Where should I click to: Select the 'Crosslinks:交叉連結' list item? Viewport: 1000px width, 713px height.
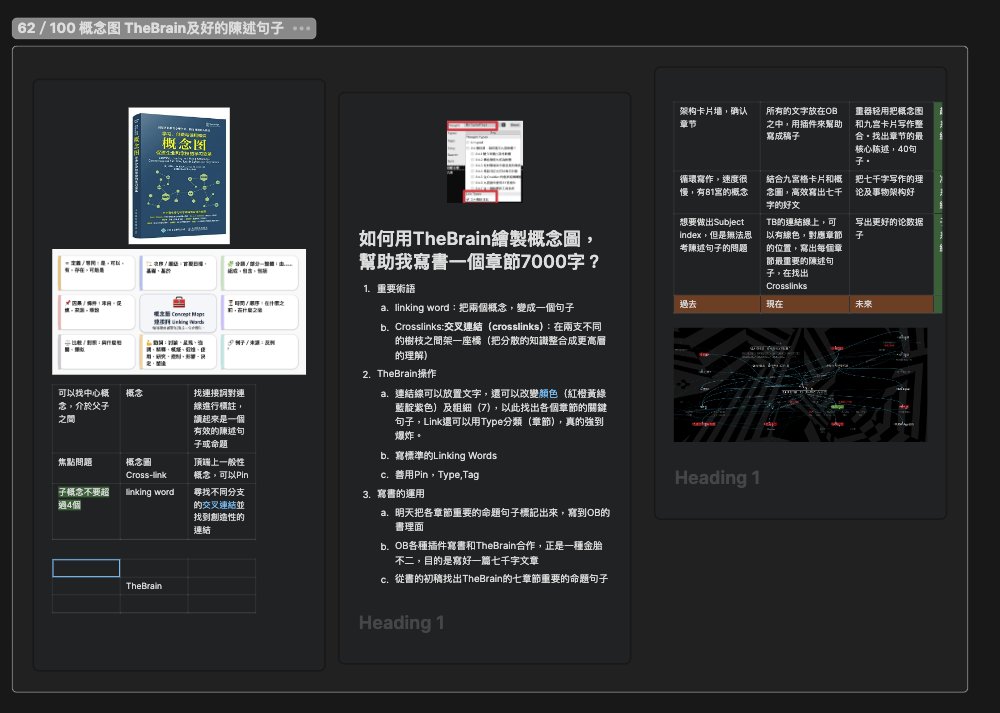[x=500, y=341]
